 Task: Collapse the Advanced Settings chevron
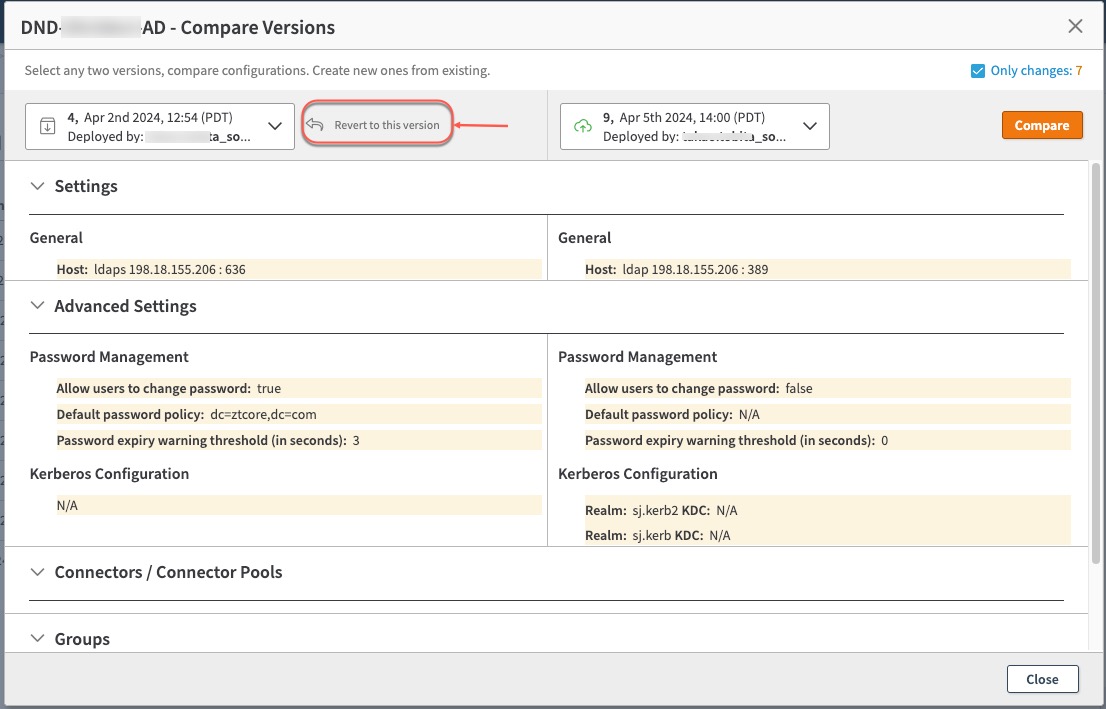[38, 306]
